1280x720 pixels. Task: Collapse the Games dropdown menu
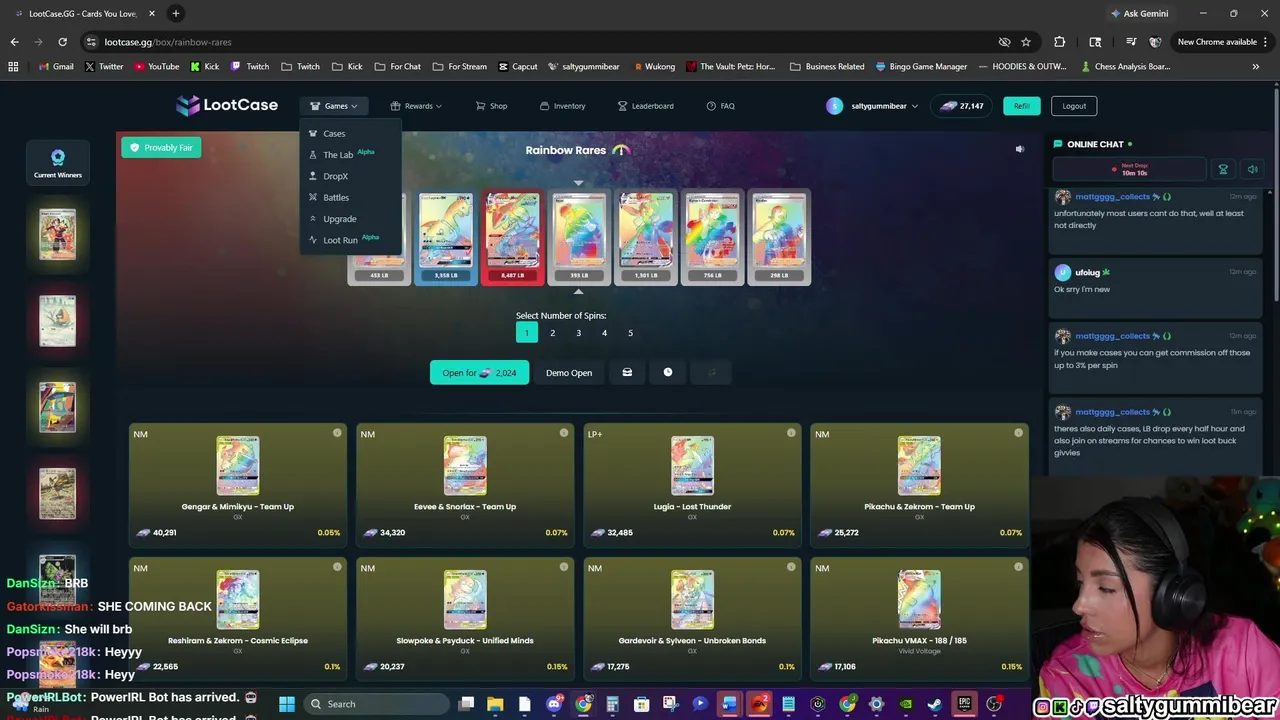click(334, 106)
